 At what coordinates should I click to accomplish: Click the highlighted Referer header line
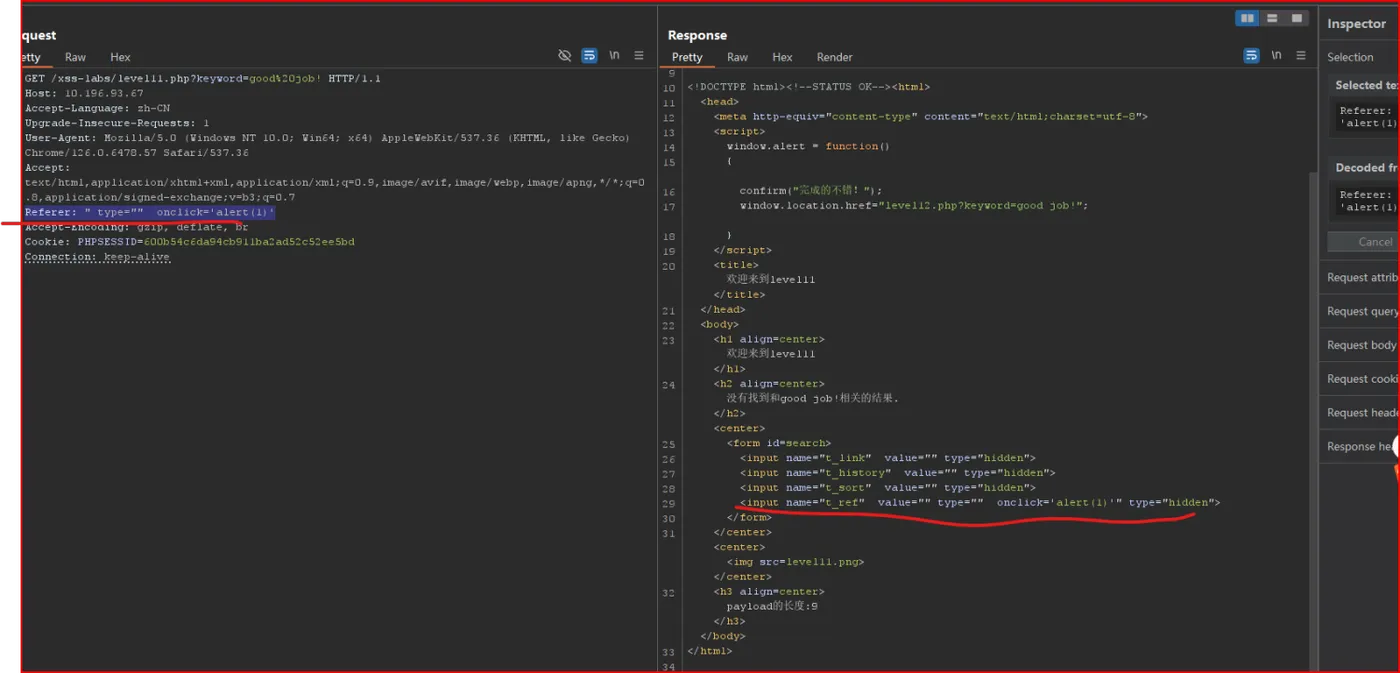tap(150, 213)
